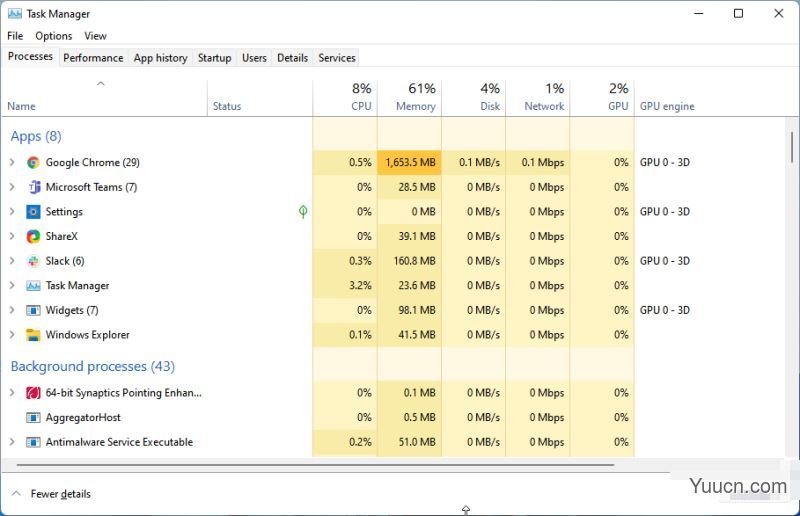Screen dimensions: 800x516
Task: Sort by the Status column header
Action: click(260, 98)
